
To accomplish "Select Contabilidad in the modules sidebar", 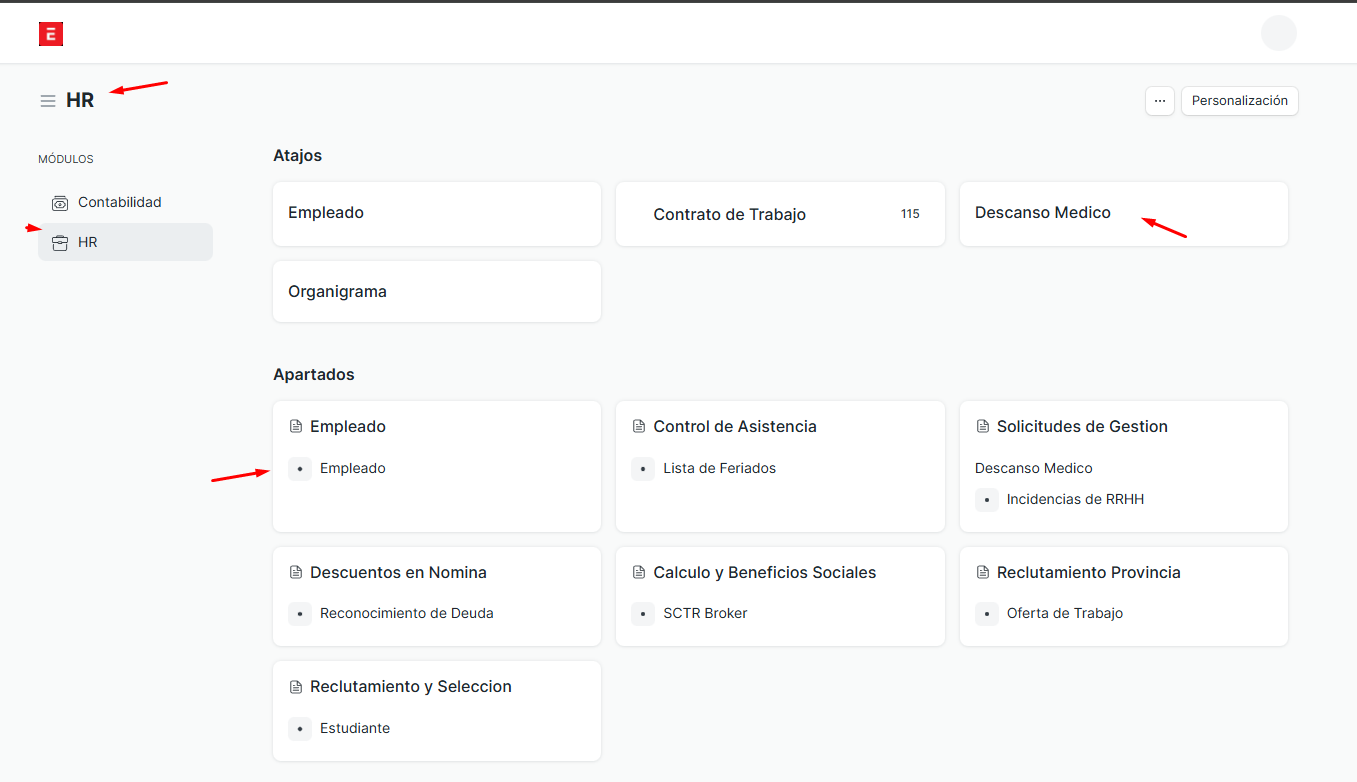I will [x=120, y=202].
